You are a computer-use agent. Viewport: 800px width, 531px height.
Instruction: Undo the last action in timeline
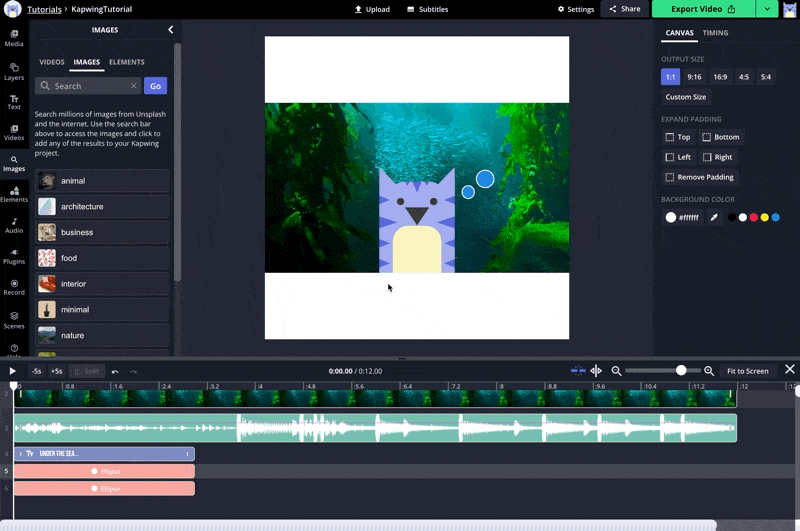click(115, 371)
